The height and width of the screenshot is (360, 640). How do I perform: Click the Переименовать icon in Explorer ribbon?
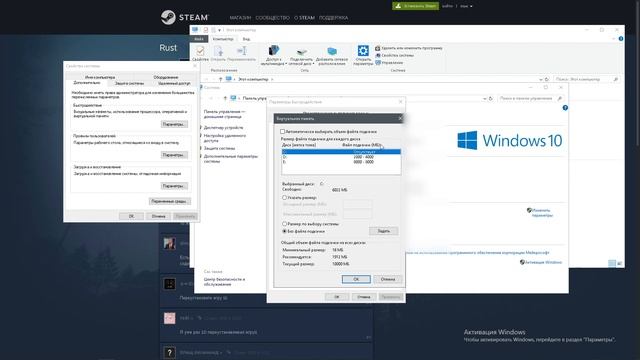click(242, 51)
